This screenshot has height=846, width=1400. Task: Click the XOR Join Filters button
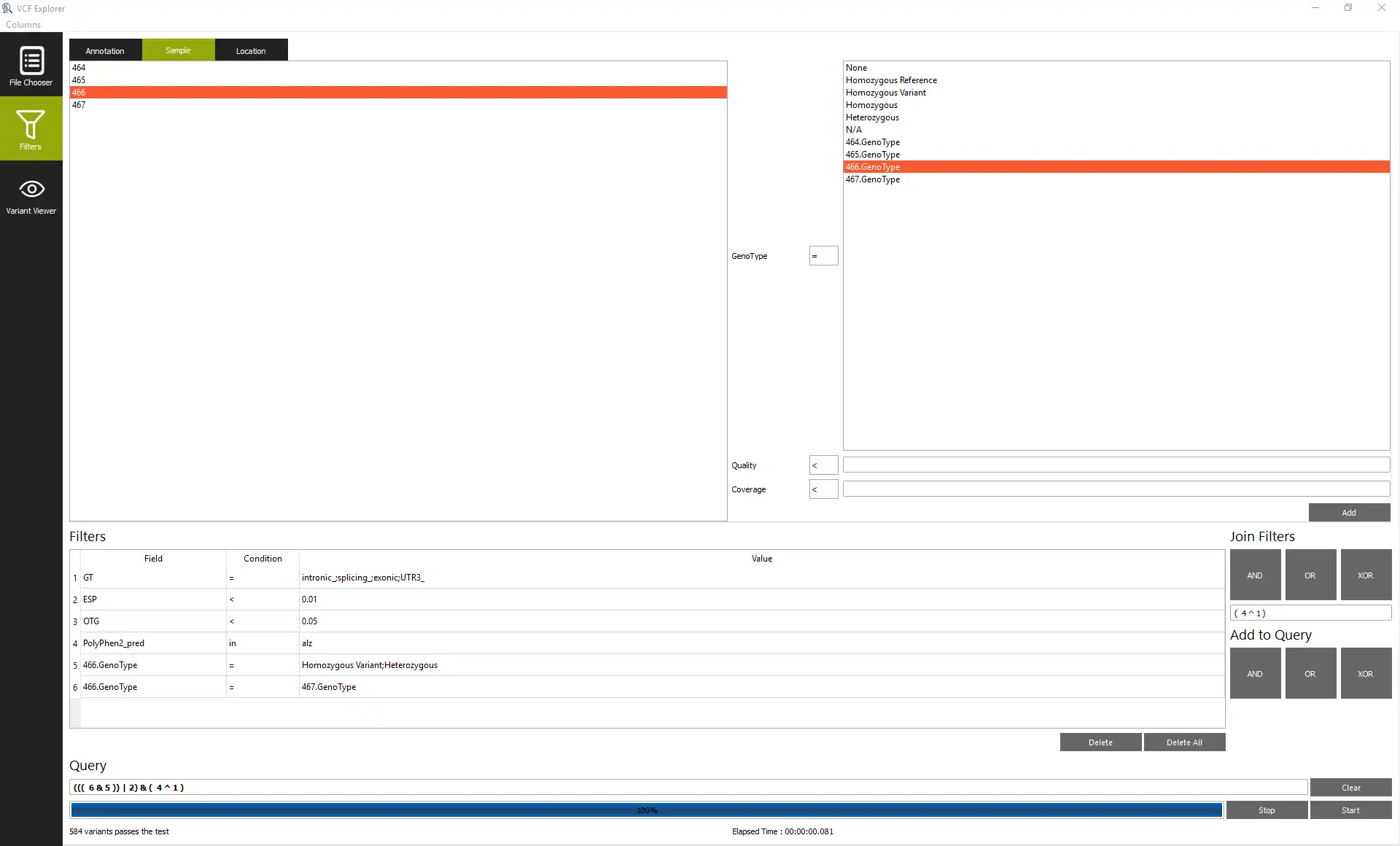(x=1366, y=574)
